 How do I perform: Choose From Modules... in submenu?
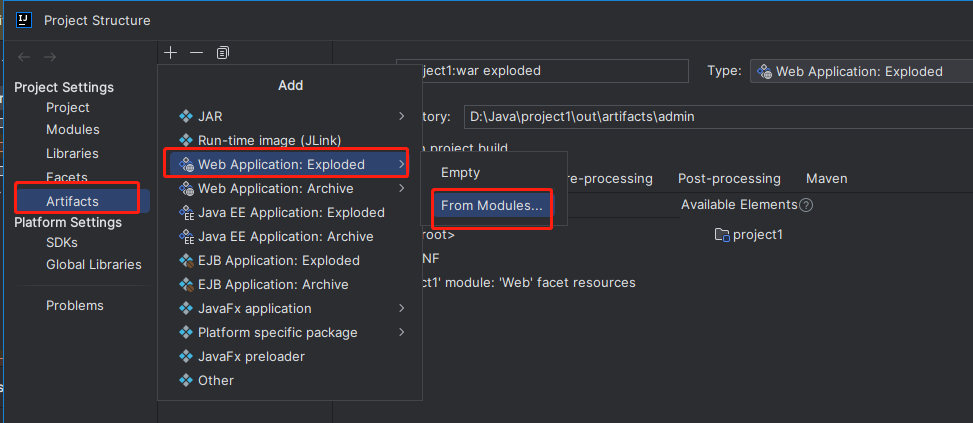(491, 206)
